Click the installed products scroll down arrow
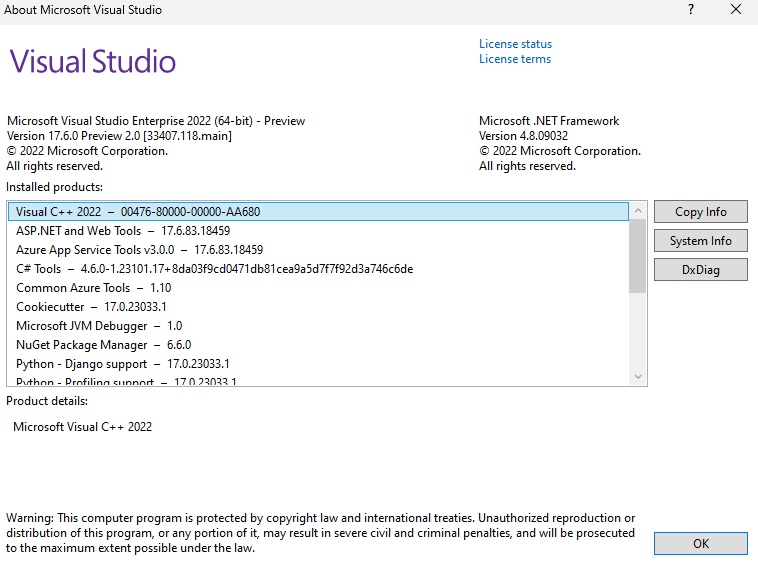 [x=638, y=376]
